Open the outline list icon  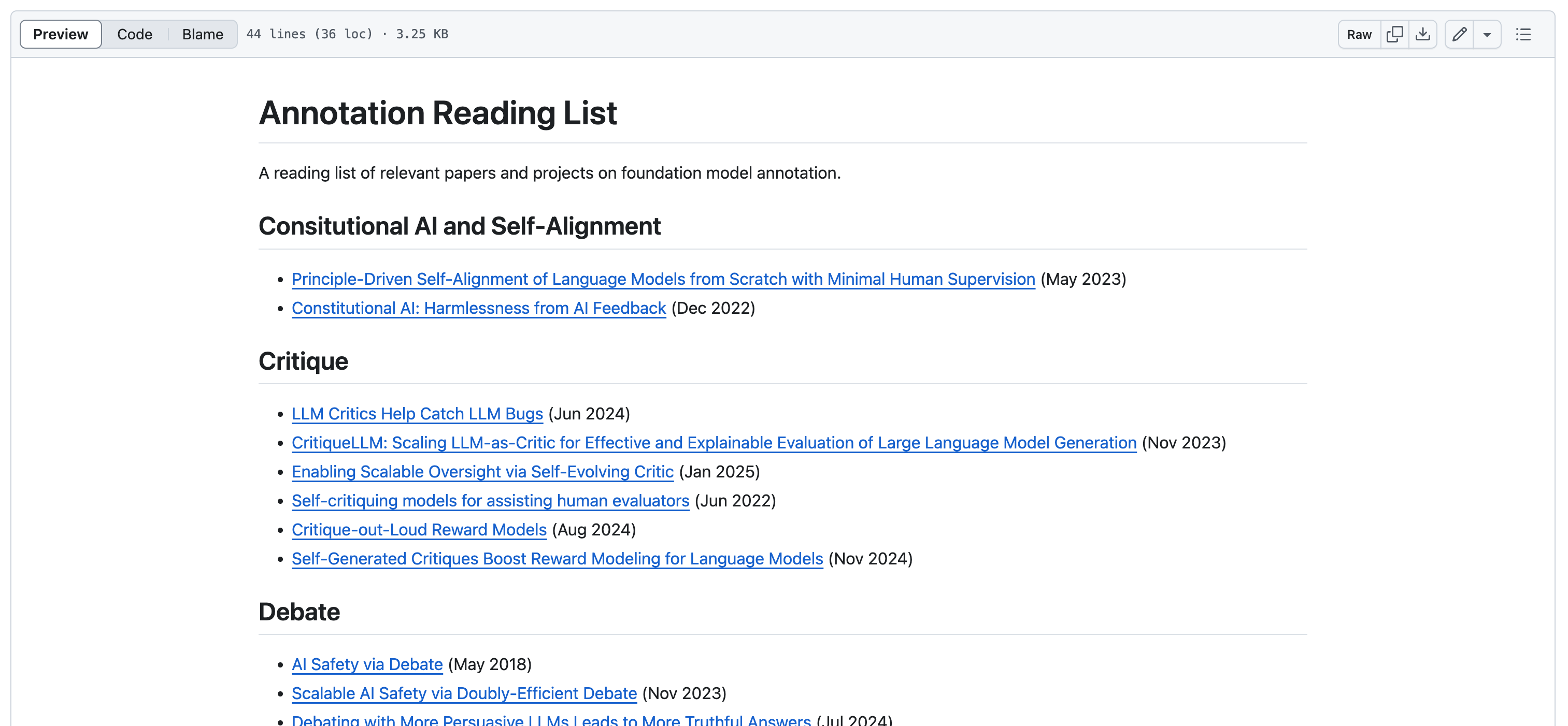(x=1523, y=34)
